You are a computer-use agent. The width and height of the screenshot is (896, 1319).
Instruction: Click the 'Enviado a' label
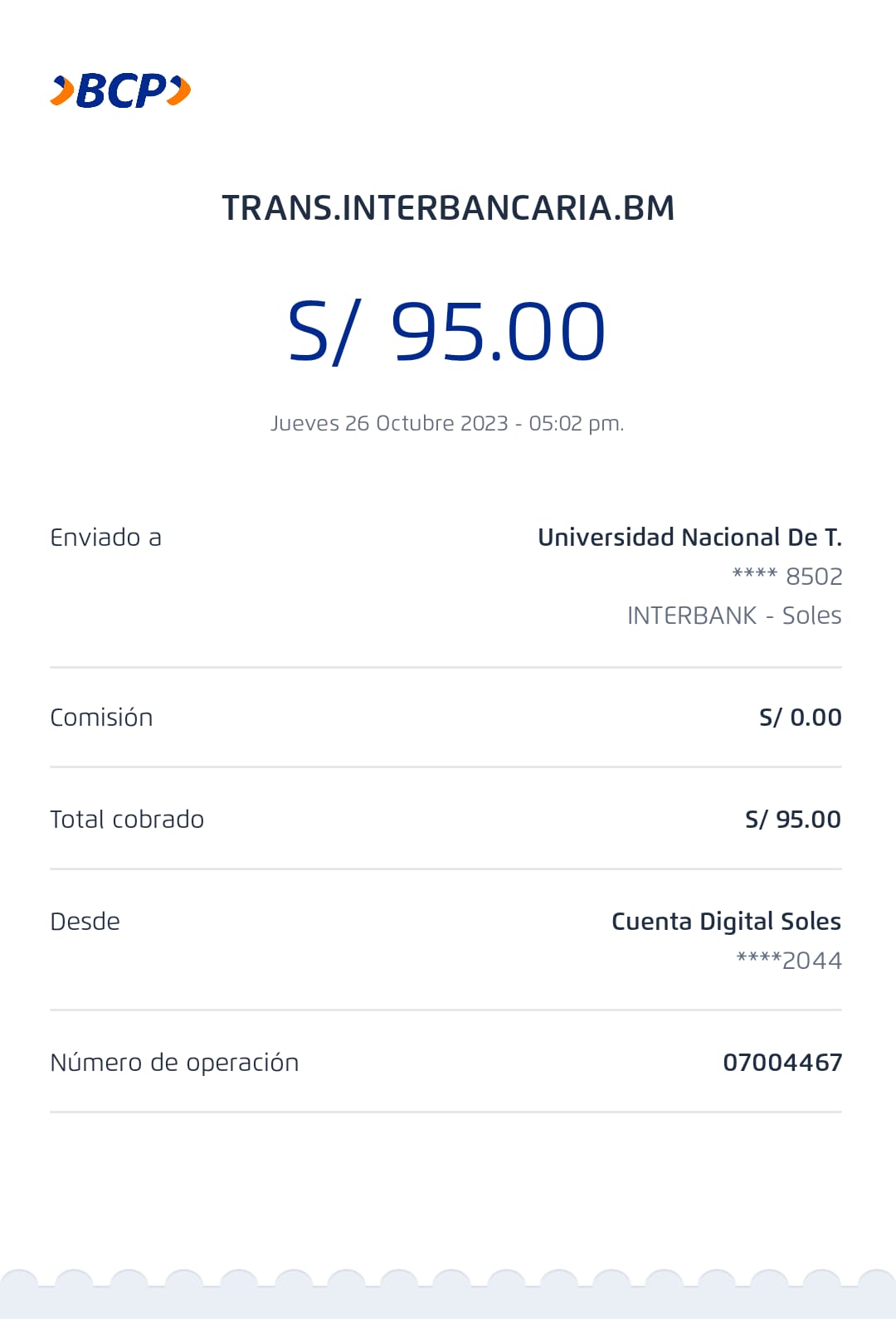105,538
